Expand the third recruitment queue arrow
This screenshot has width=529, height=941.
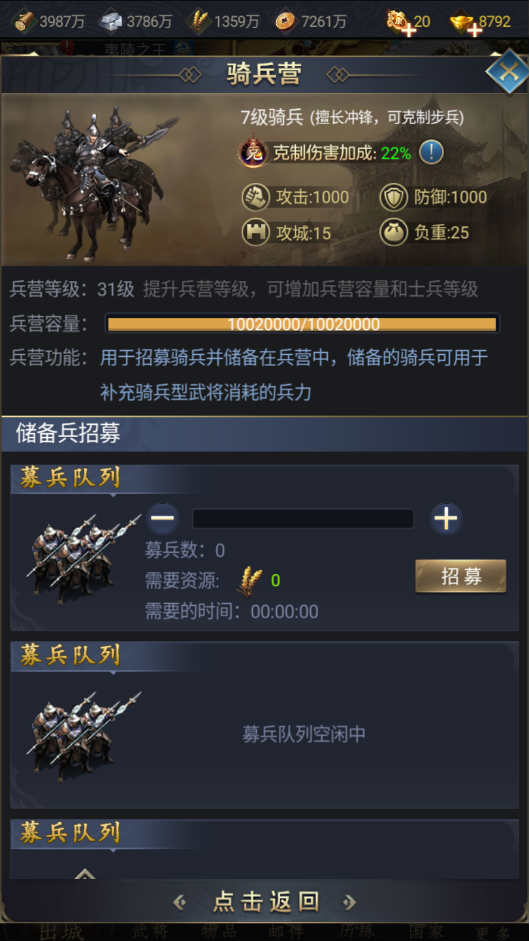(x=85, y=873)
